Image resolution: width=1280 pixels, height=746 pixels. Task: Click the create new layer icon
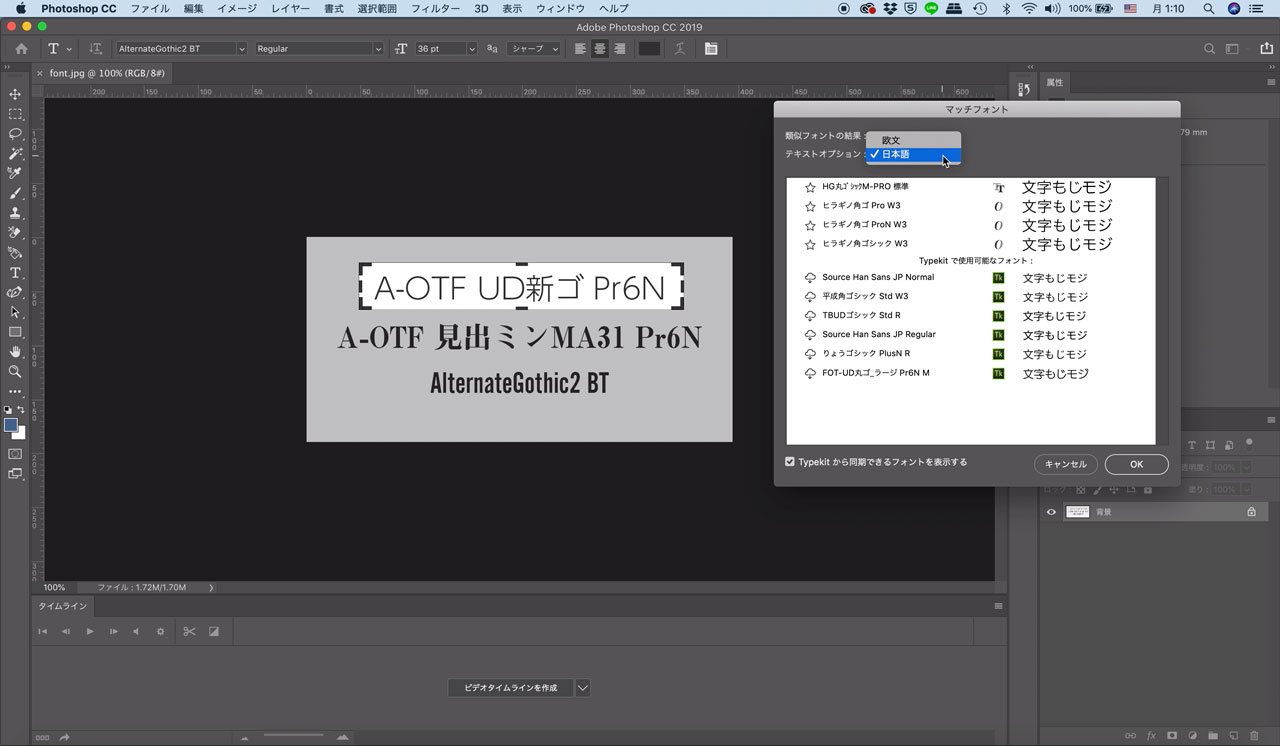(1234, 736)
